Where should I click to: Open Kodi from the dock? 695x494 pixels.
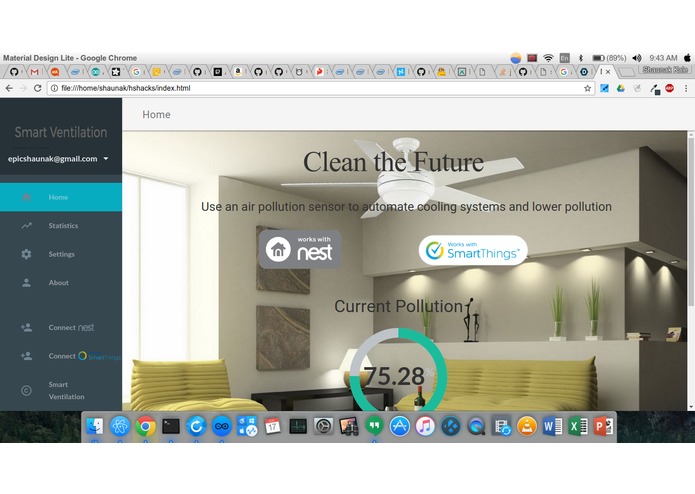click(450, 427)
